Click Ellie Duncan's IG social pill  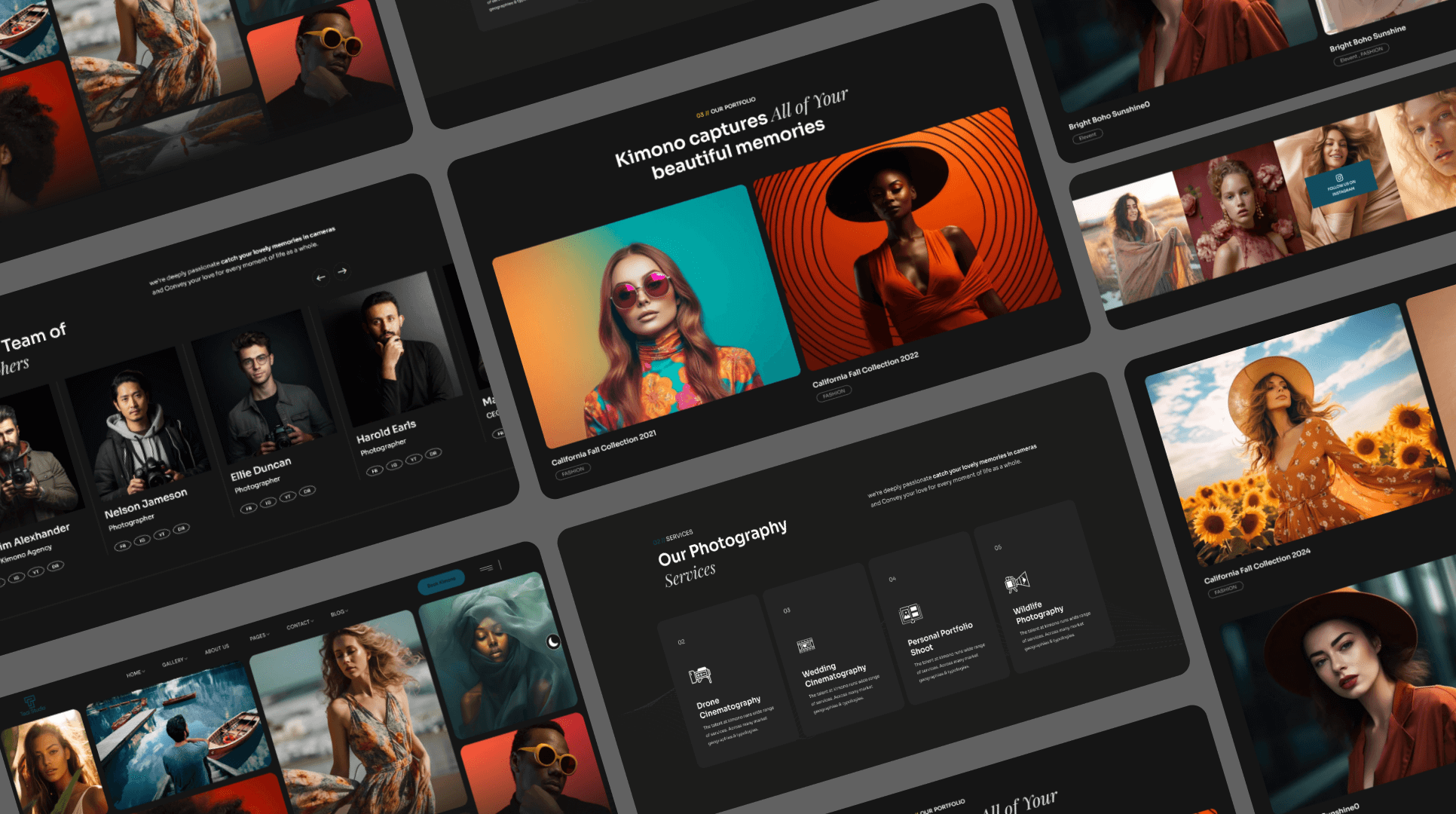point(268,503)
